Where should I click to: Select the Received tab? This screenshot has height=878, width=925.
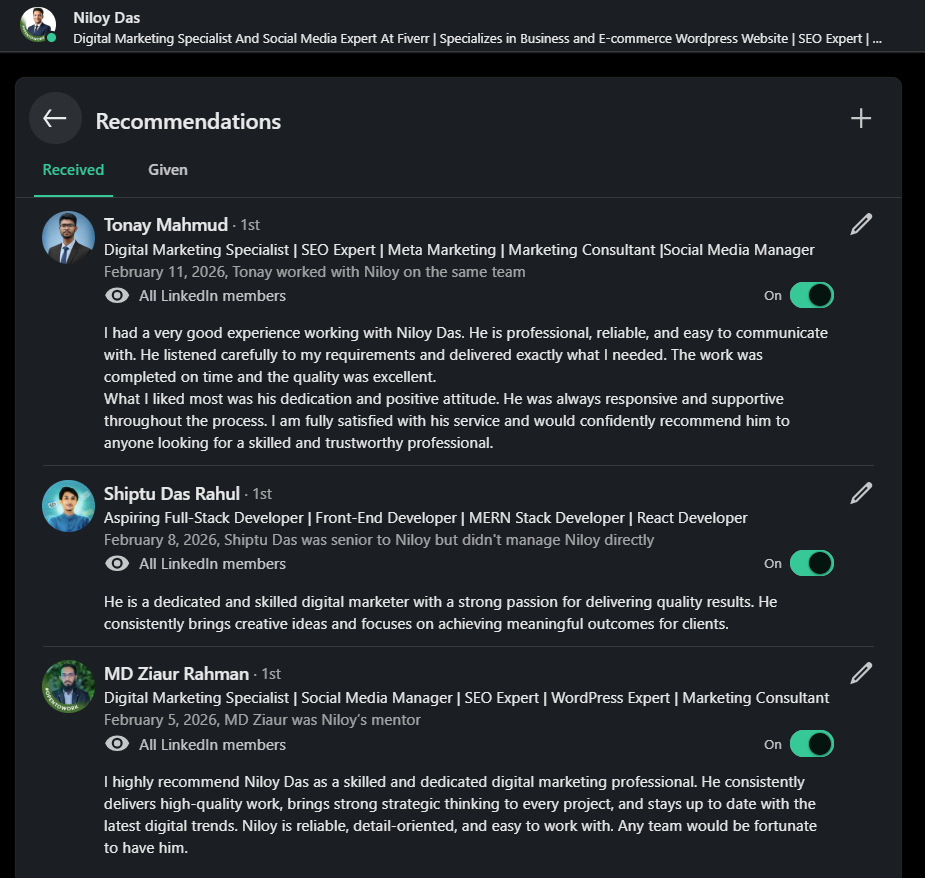[x=73, y=170]
